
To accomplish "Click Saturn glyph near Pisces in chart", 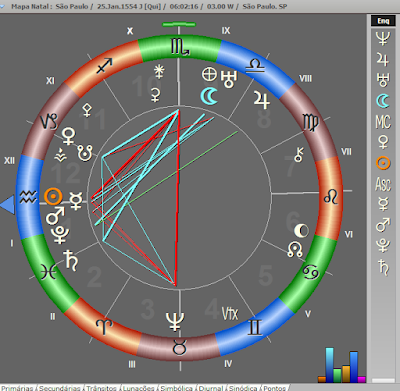I will click(71, 260).
